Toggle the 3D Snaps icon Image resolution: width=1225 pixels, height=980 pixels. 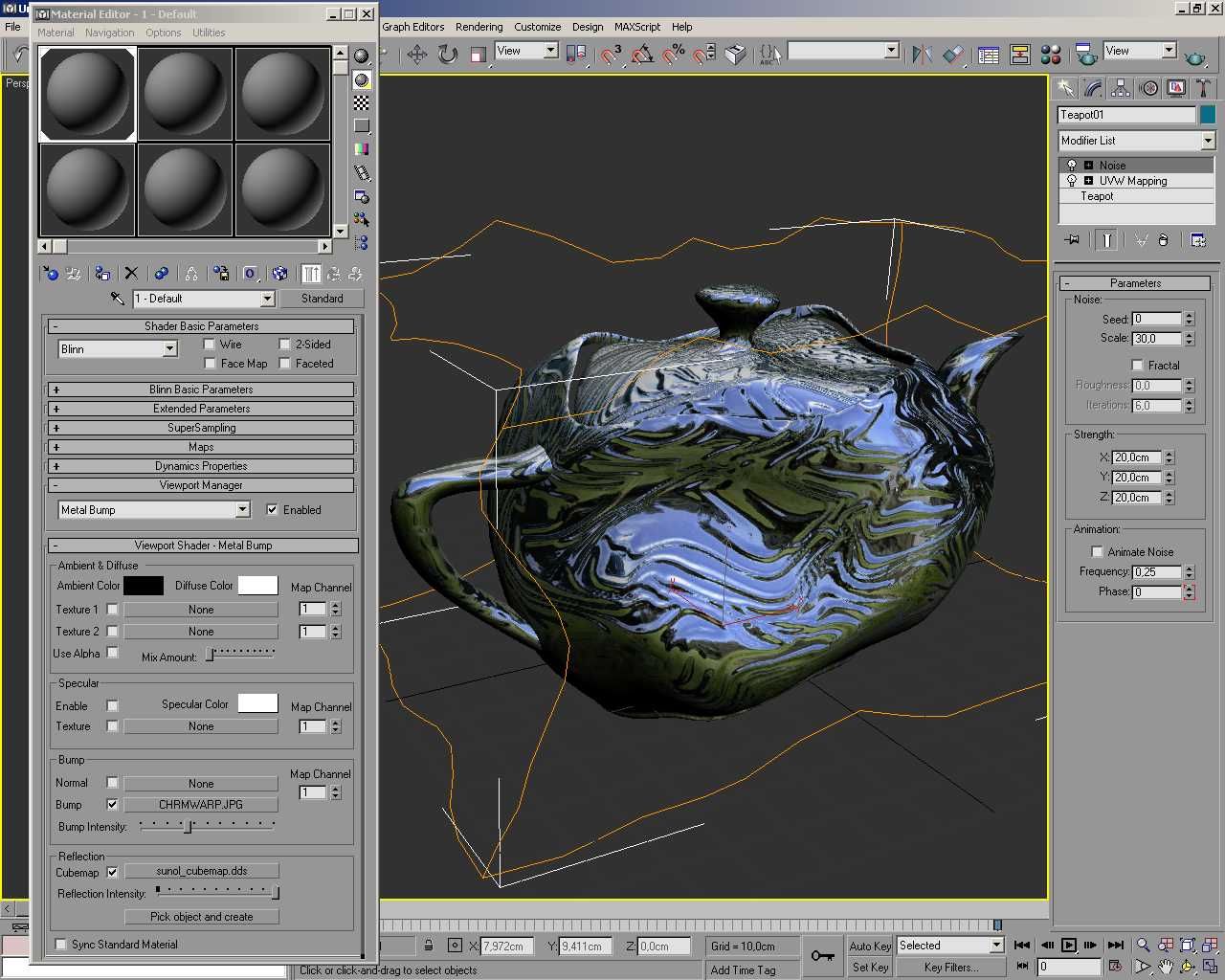click(x=612, y=55)
